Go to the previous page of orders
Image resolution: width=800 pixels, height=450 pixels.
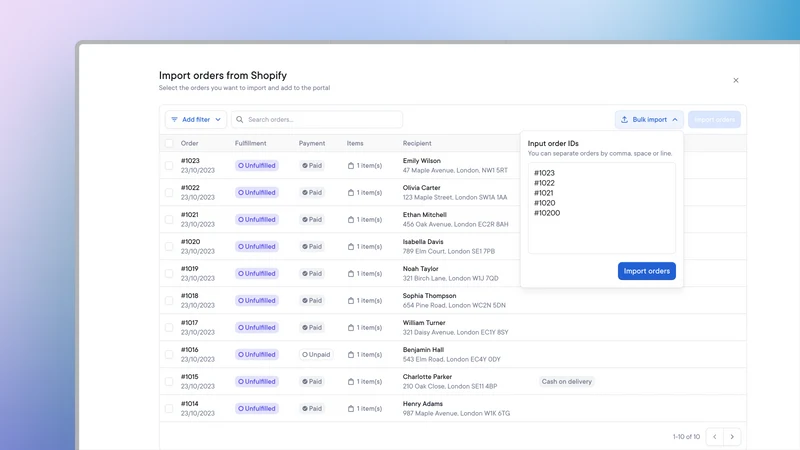(715, 437)
